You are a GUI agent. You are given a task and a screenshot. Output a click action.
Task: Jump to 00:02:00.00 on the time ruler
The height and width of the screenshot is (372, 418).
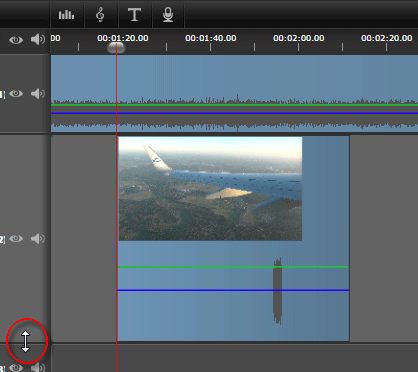tap(299, 38)
